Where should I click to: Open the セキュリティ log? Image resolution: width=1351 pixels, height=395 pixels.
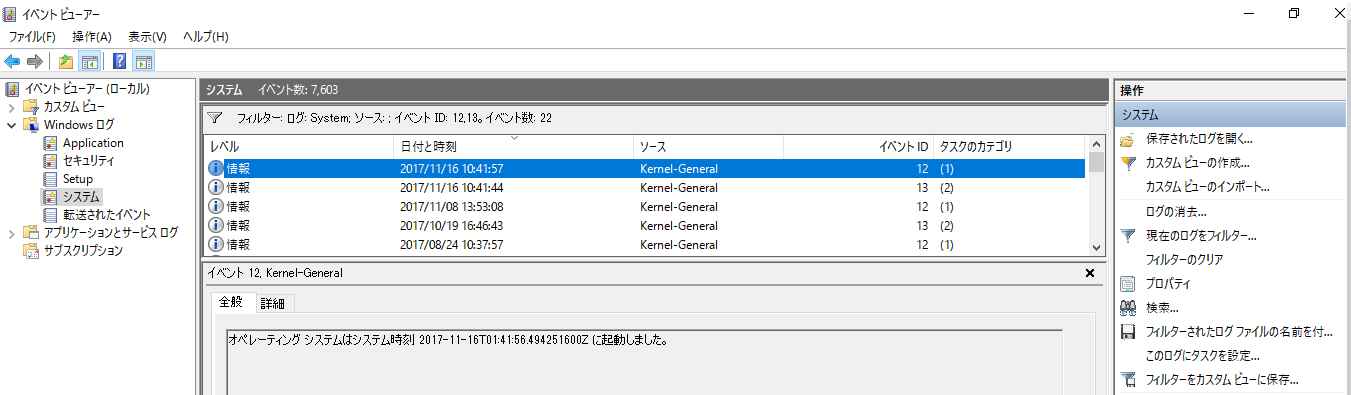(x=89, y=161)
